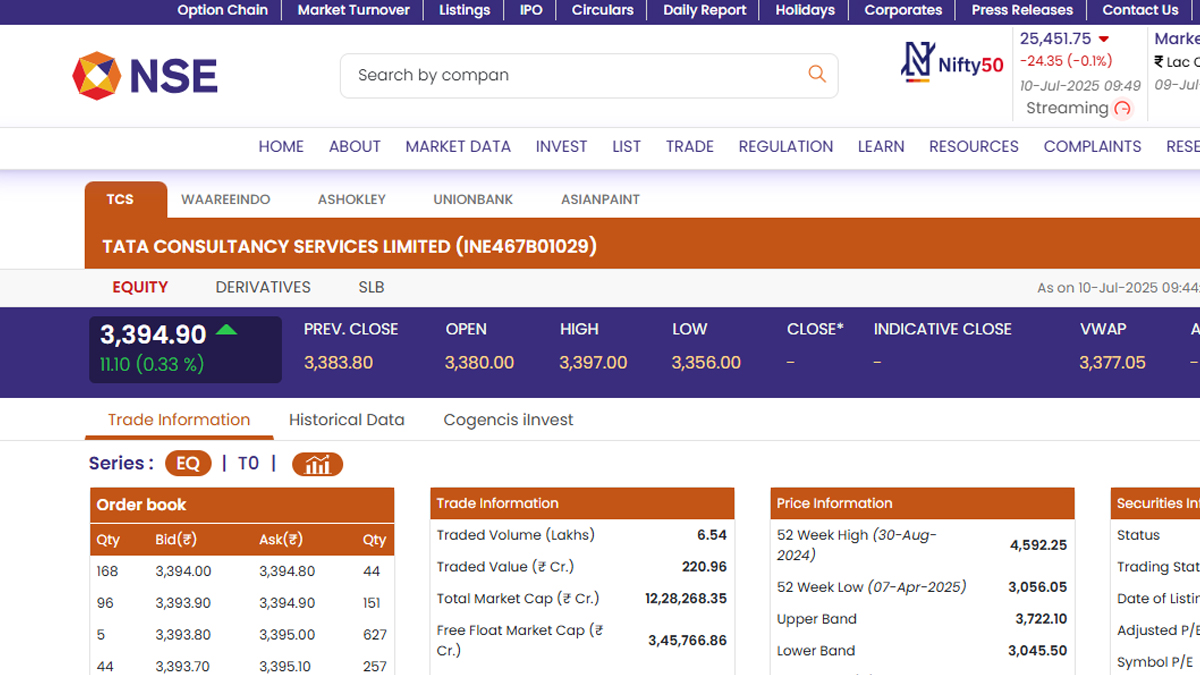Open the LEARN menu
Image resolution: width=1200 pixels, height=675 pixels.
point(881,146)
